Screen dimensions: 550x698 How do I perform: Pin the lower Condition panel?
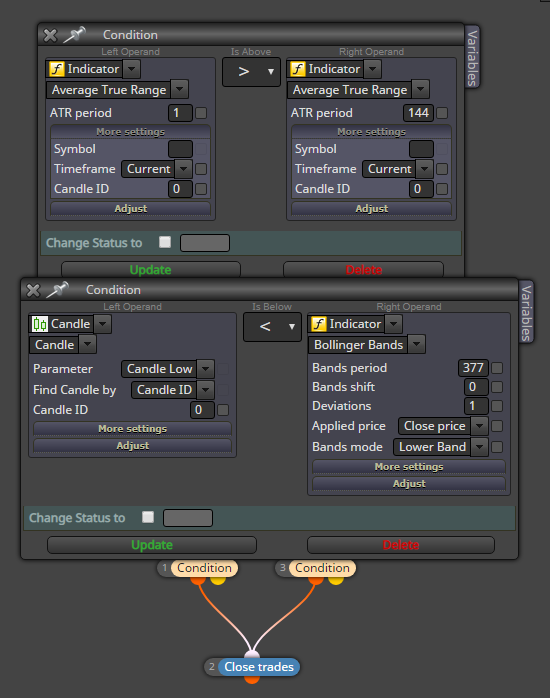click(x=58, y=289)
